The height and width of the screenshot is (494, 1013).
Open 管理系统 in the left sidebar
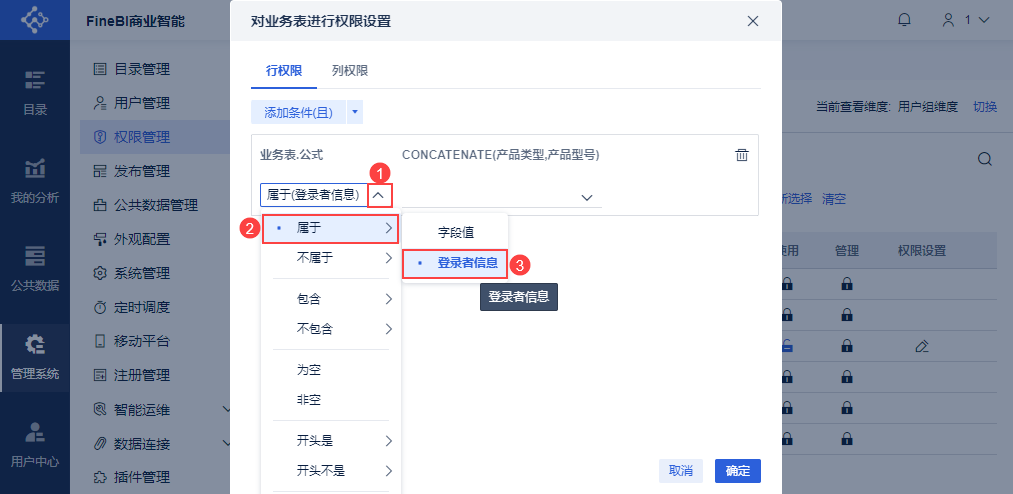[35, 357]
